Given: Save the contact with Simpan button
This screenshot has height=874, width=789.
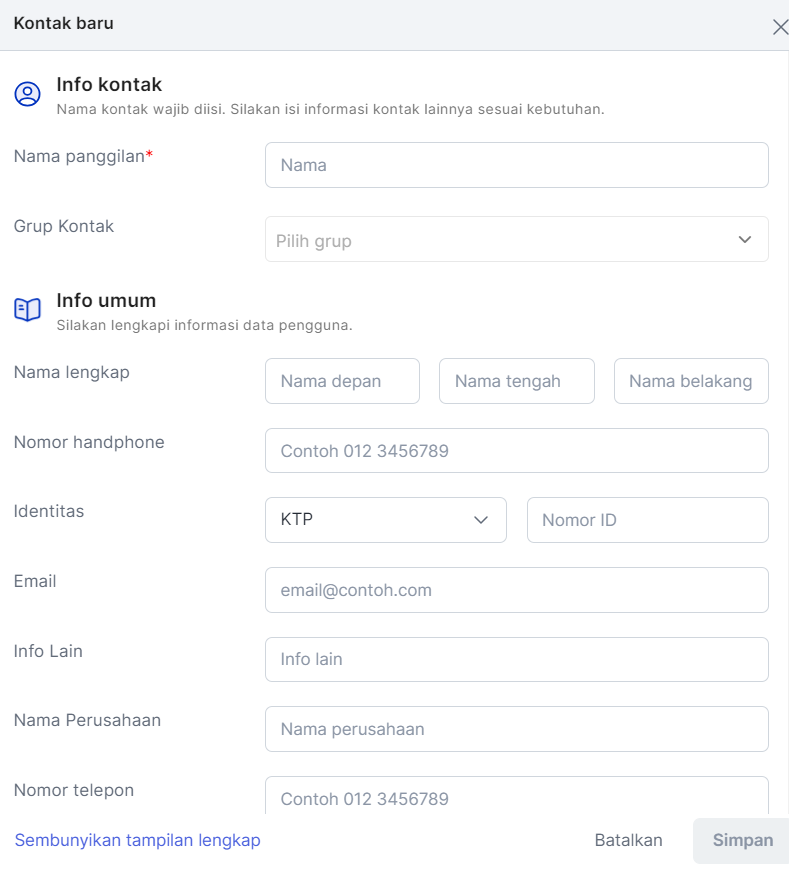Looking at the screenshot, I should 742,841.
